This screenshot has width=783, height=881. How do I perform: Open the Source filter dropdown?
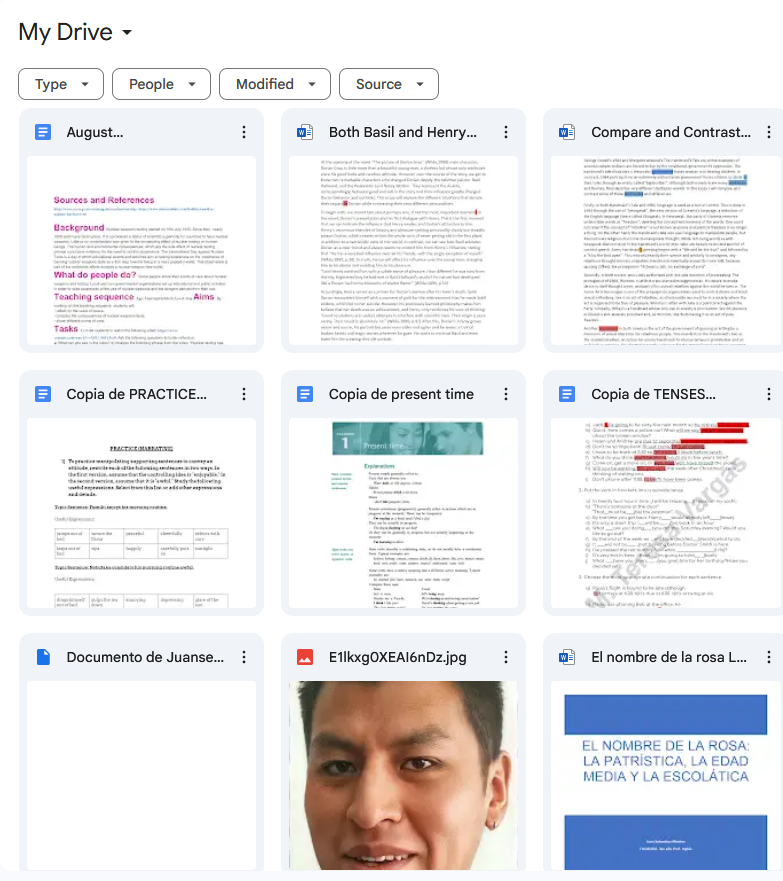(x=389, y=84)
